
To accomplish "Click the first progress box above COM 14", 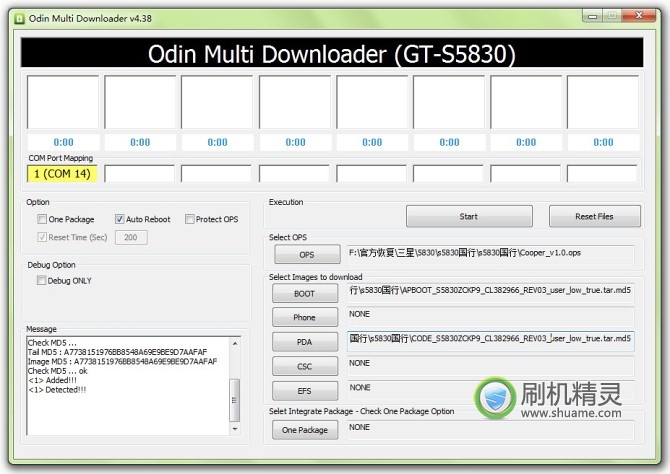I will click(x=63, y=102).
